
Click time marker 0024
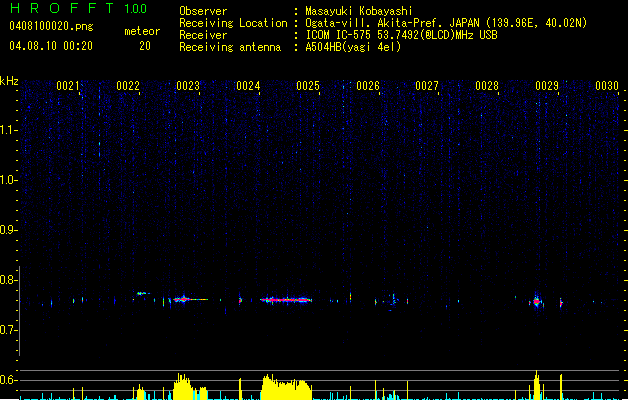point(248,86)
